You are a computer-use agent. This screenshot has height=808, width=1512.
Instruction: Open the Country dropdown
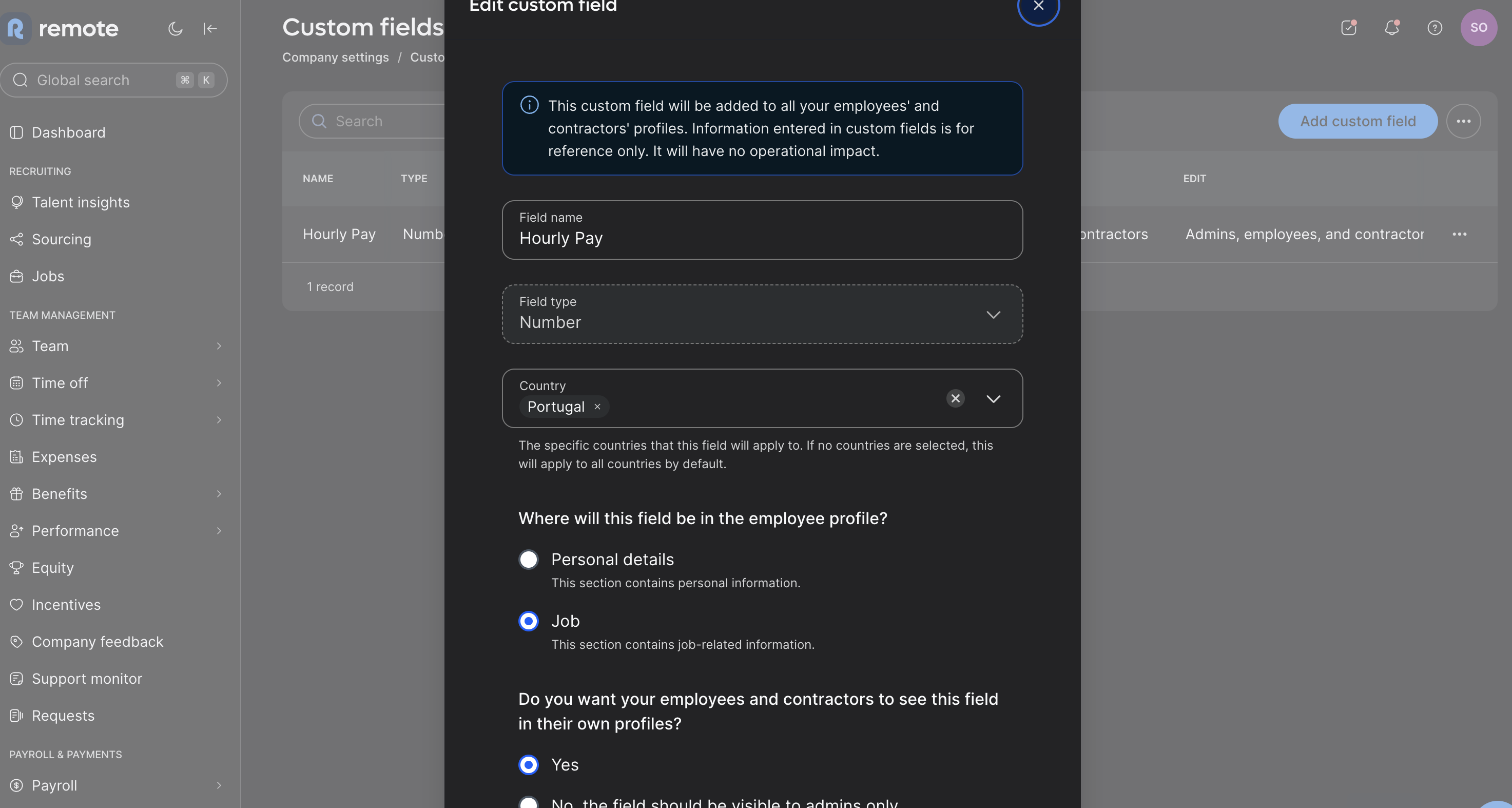[994, 399]
